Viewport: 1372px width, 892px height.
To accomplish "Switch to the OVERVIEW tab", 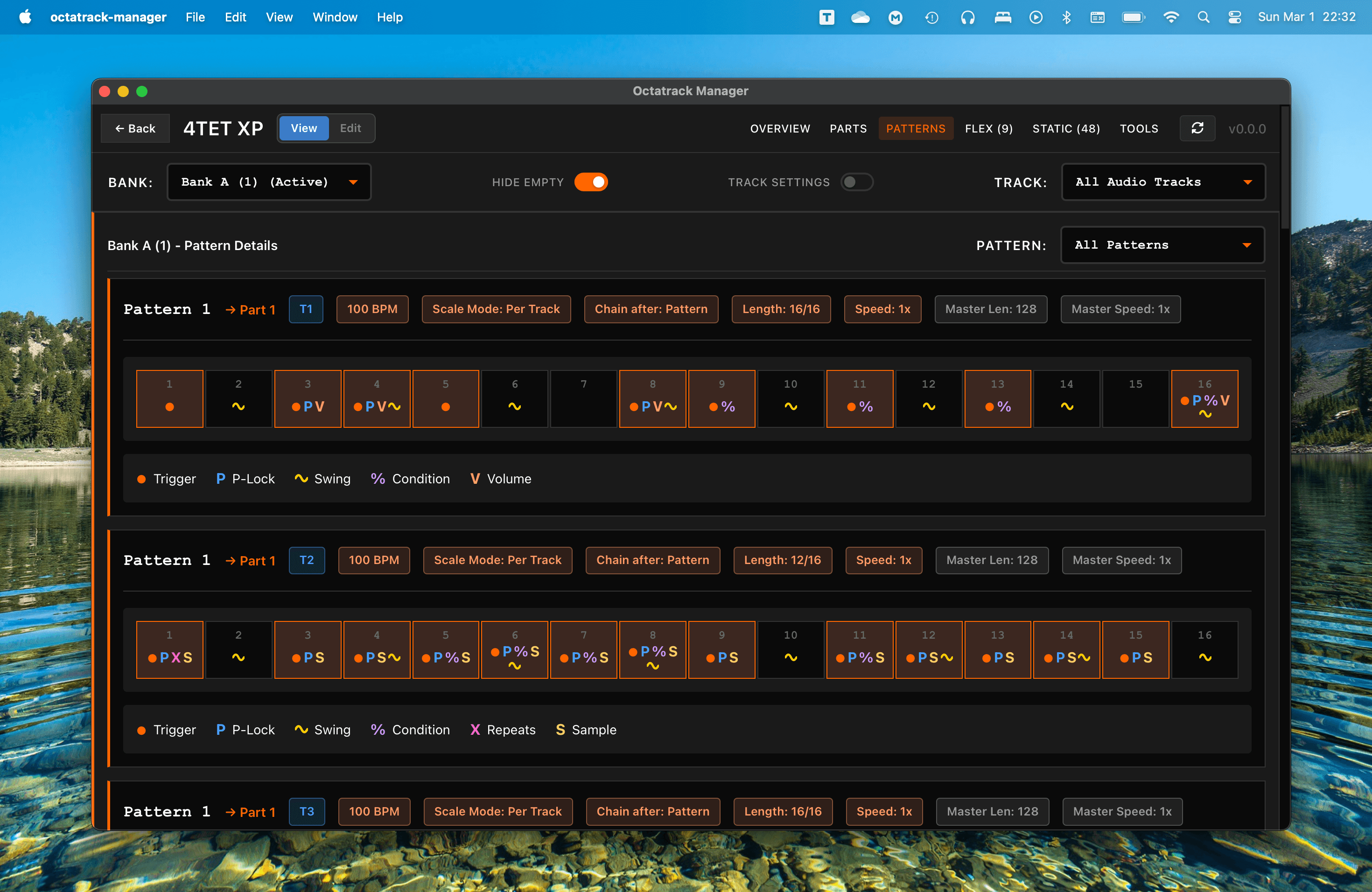I will [780, 128].
